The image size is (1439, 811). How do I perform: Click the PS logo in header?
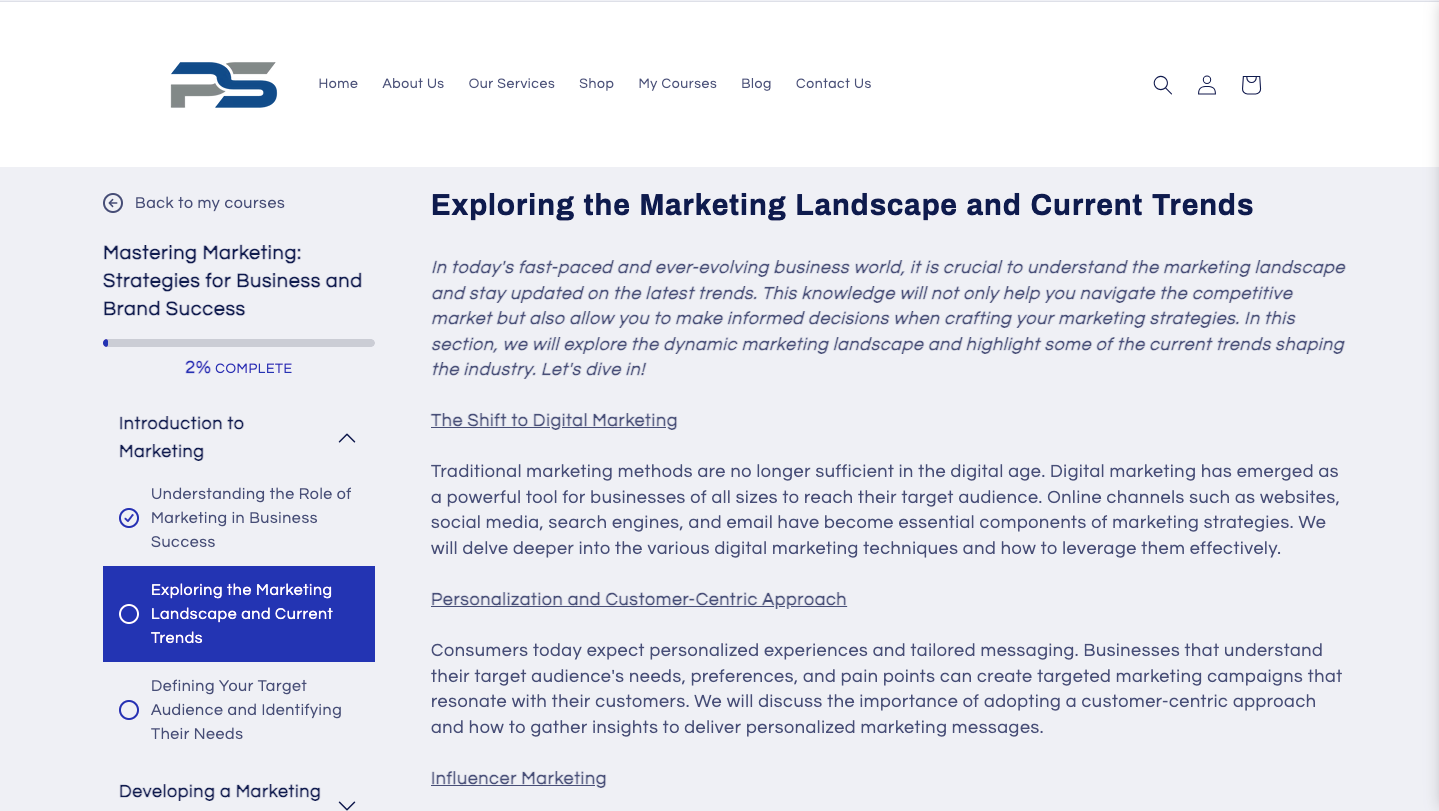223,85
